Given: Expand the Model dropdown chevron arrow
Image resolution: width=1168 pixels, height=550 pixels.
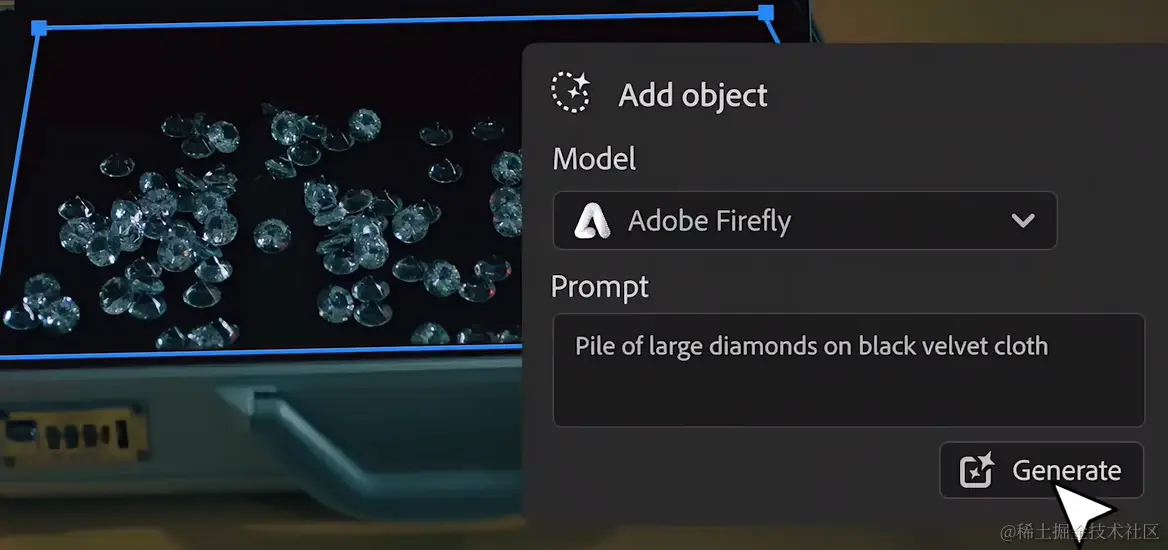Looking at the screenshot, I should pos(1023,221).
